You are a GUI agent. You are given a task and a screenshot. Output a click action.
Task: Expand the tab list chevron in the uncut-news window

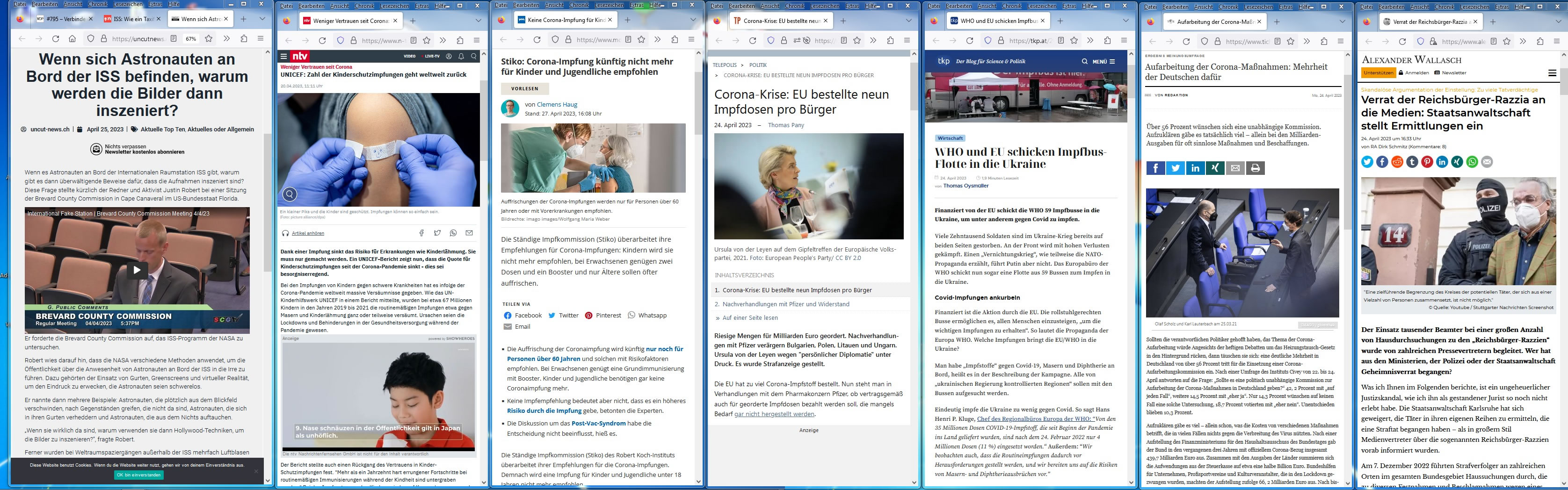coord(262,19)
